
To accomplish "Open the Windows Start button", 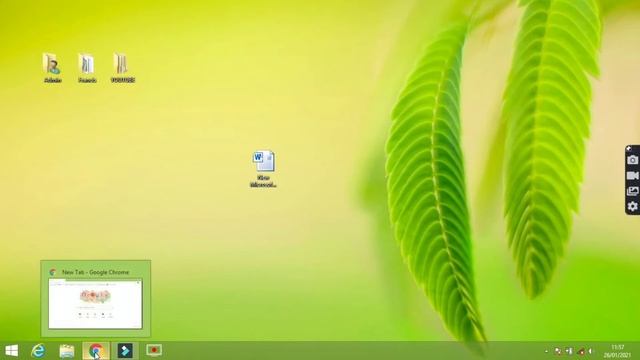I will click(11, 351).
